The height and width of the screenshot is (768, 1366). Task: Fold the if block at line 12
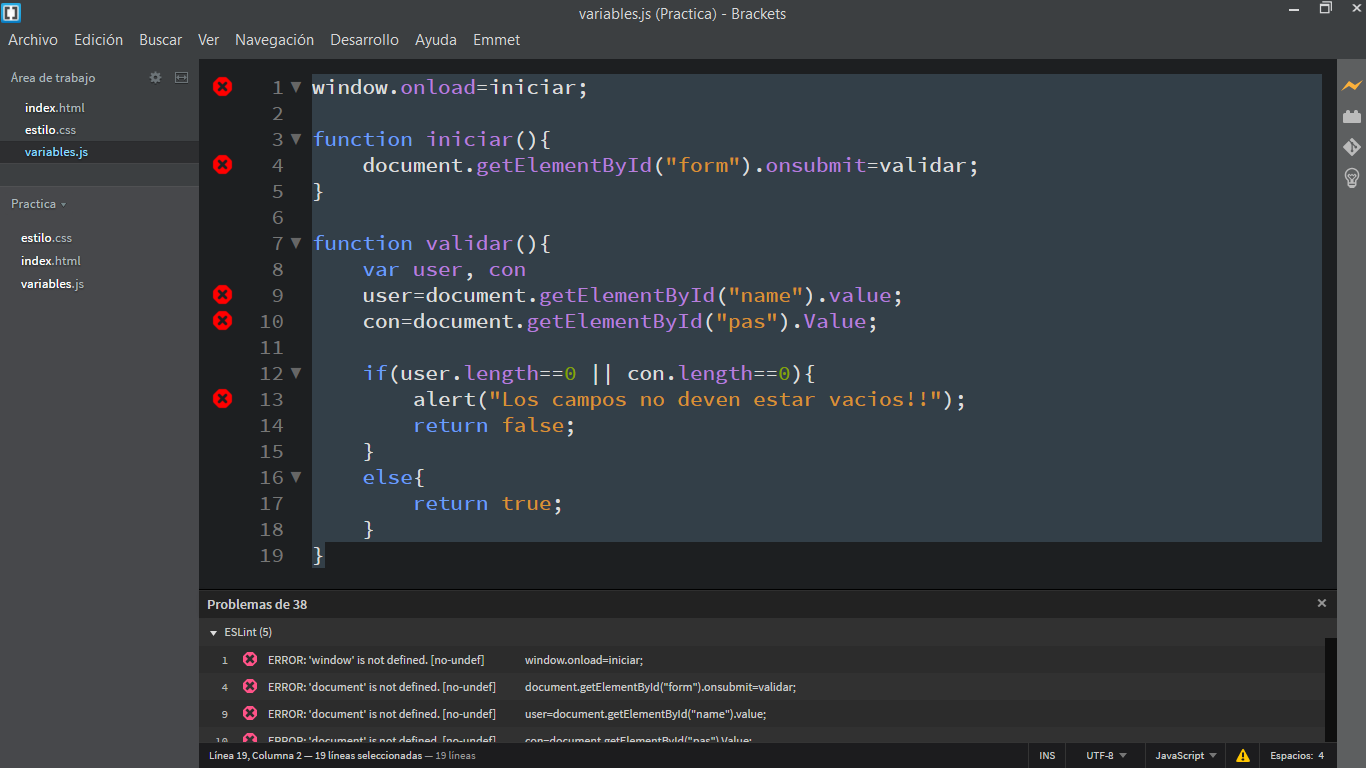(x=296, y=373)
